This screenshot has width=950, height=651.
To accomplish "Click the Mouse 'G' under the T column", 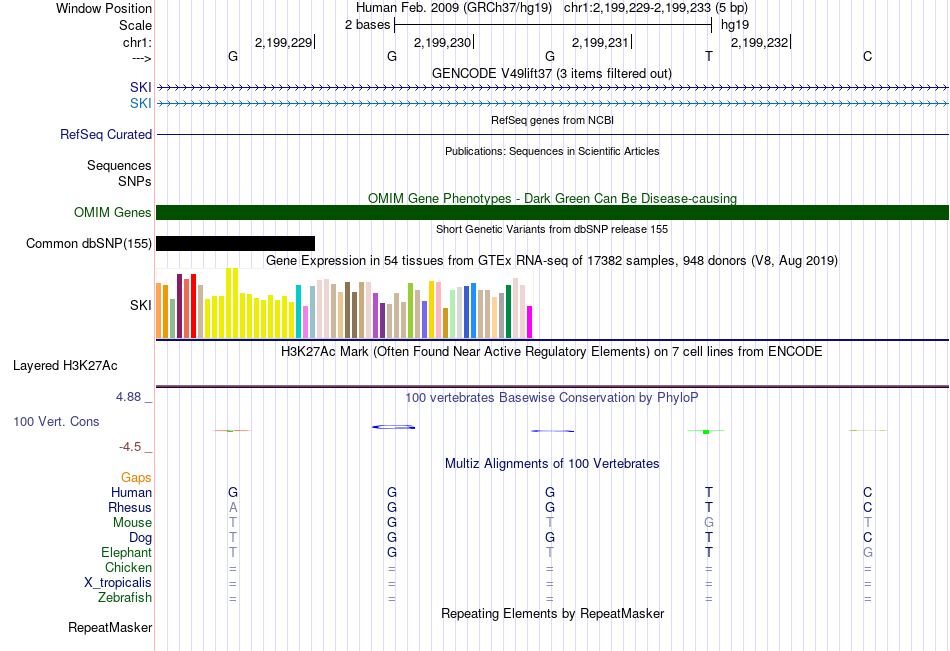I will [709, 522].
